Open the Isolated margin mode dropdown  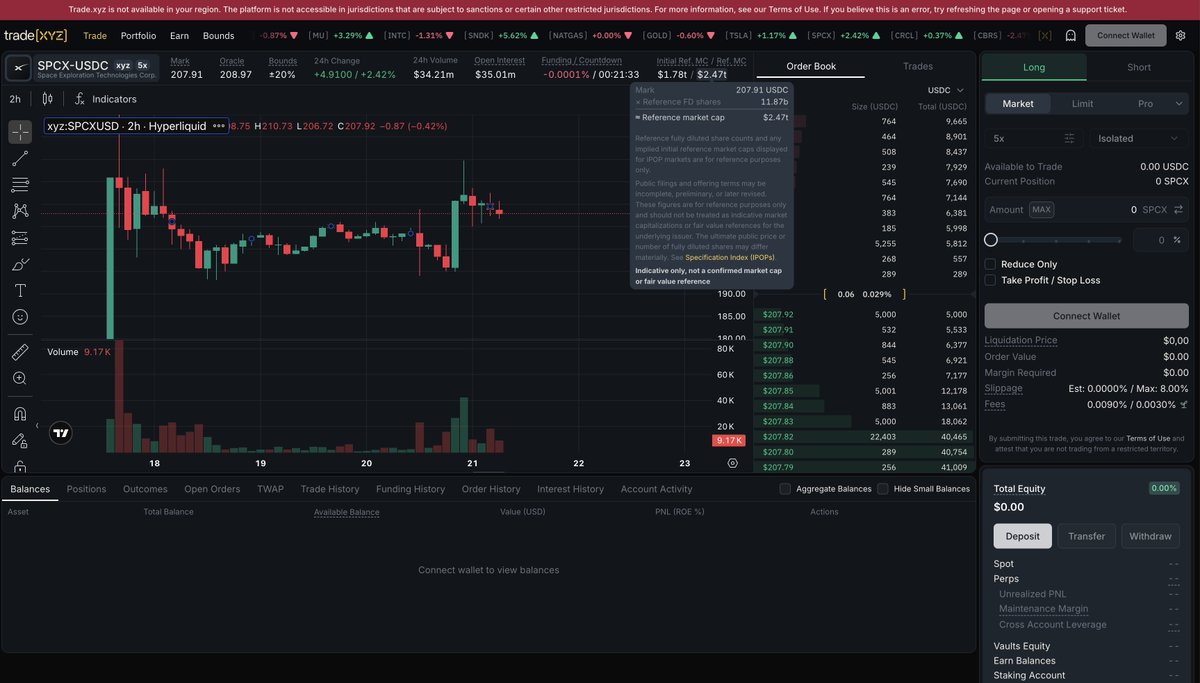tap(1139, 138)
